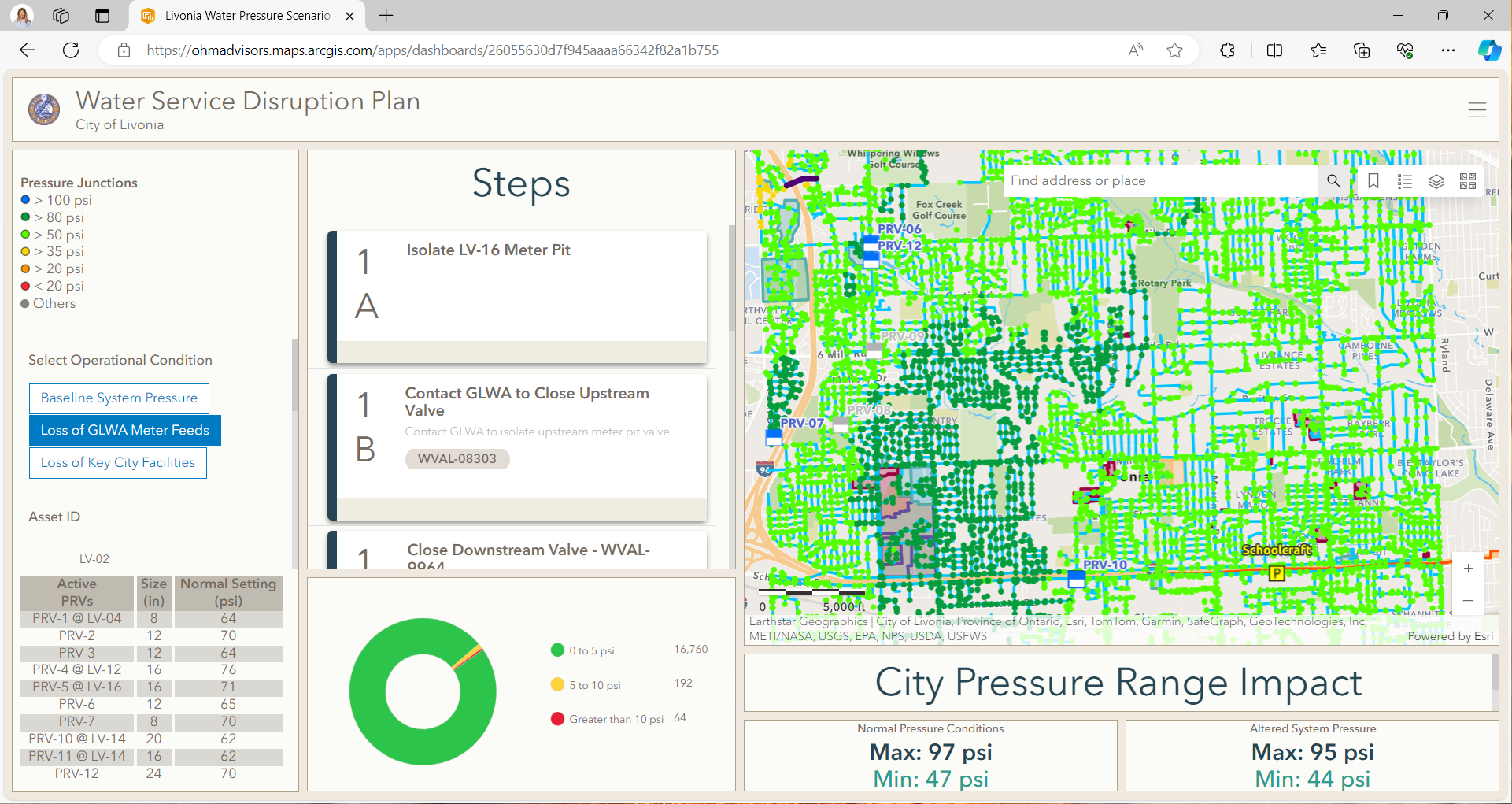Add this page to favorites star
Image resolution: width=1512 pixels, height=804 pixels.
pyautogui.click(x=1175, y=50)
